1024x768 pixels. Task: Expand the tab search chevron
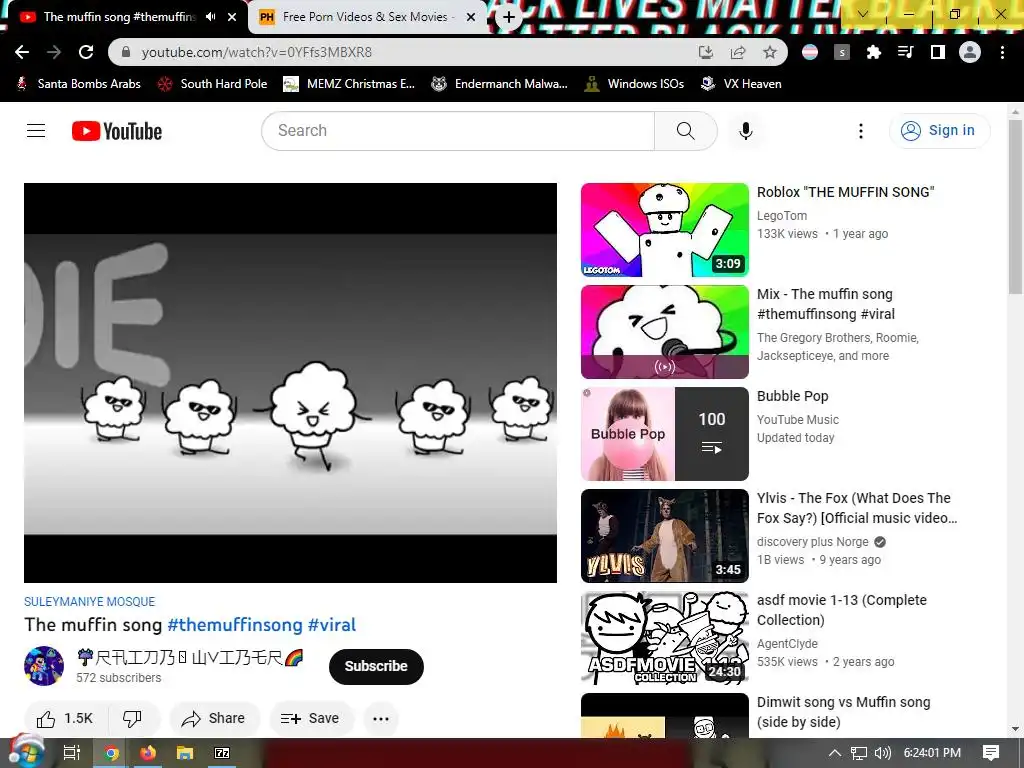[x=863, y=14]
